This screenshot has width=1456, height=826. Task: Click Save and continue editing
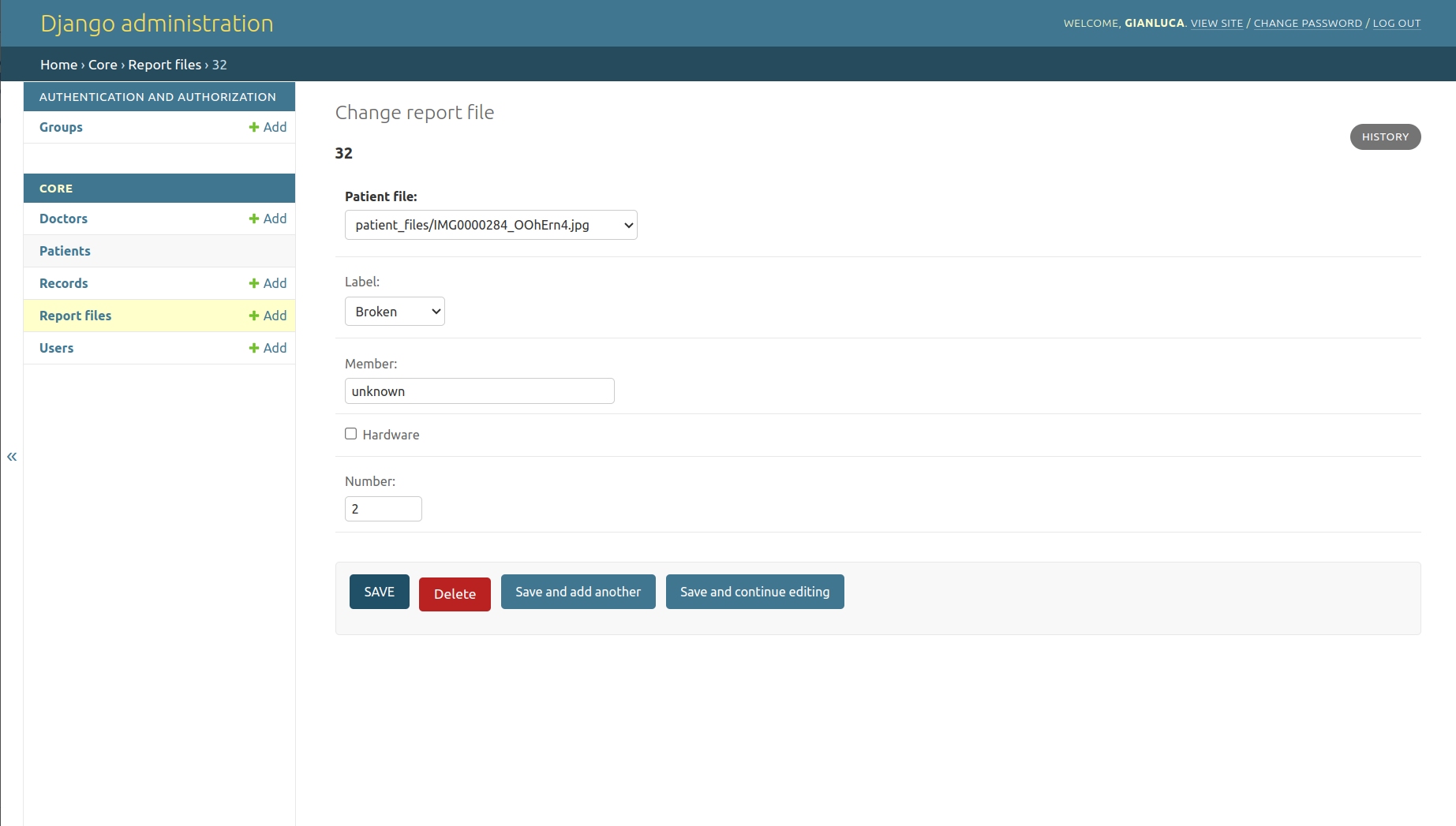tap(755, 592)
